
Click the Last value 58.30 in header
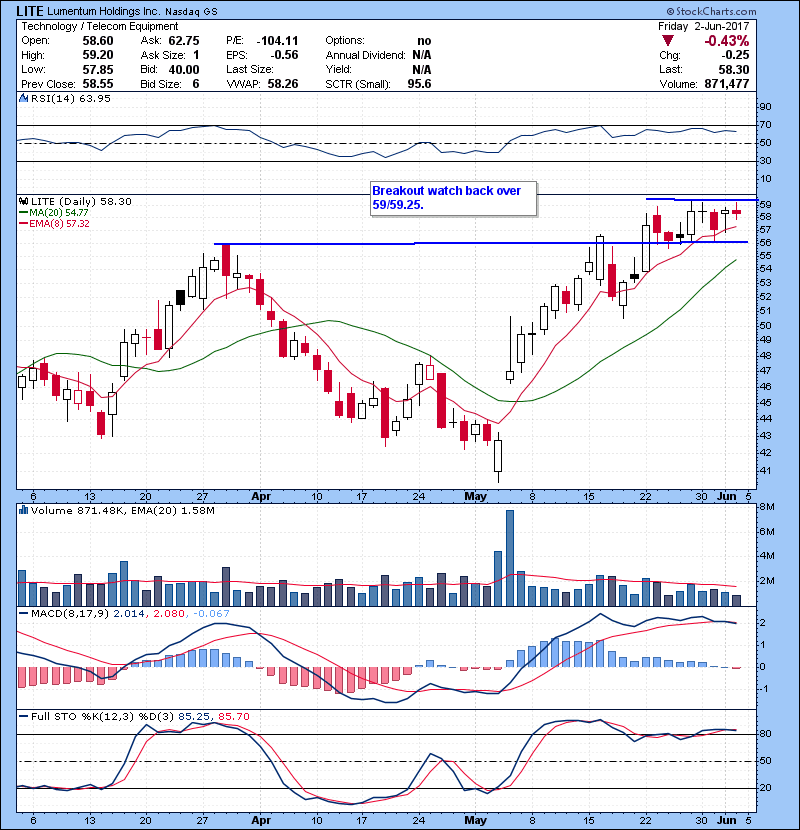(x=734, y=69)
